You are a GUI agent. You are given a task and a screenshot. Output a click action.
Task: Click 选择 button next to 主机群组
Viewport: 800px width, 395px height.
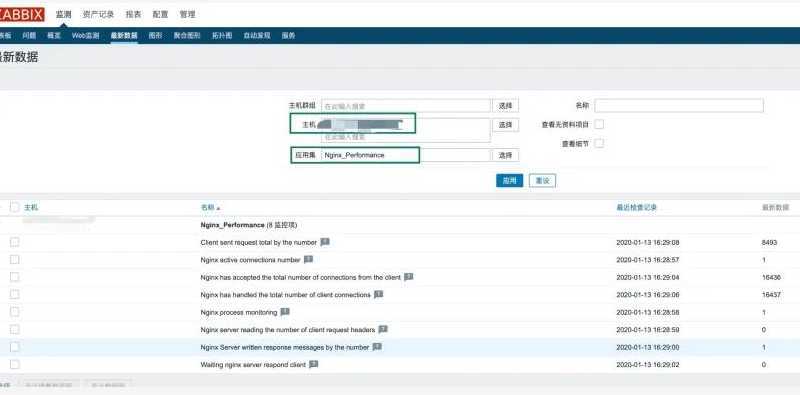pos(505,106)
